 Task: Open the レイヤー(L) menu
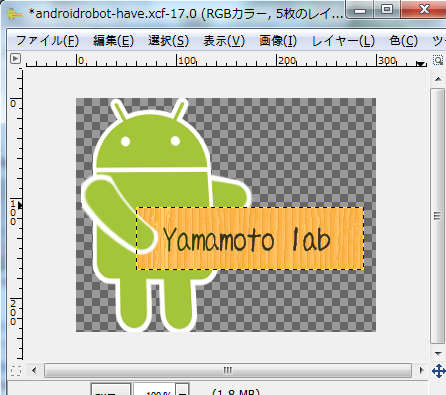coord(343,41)
